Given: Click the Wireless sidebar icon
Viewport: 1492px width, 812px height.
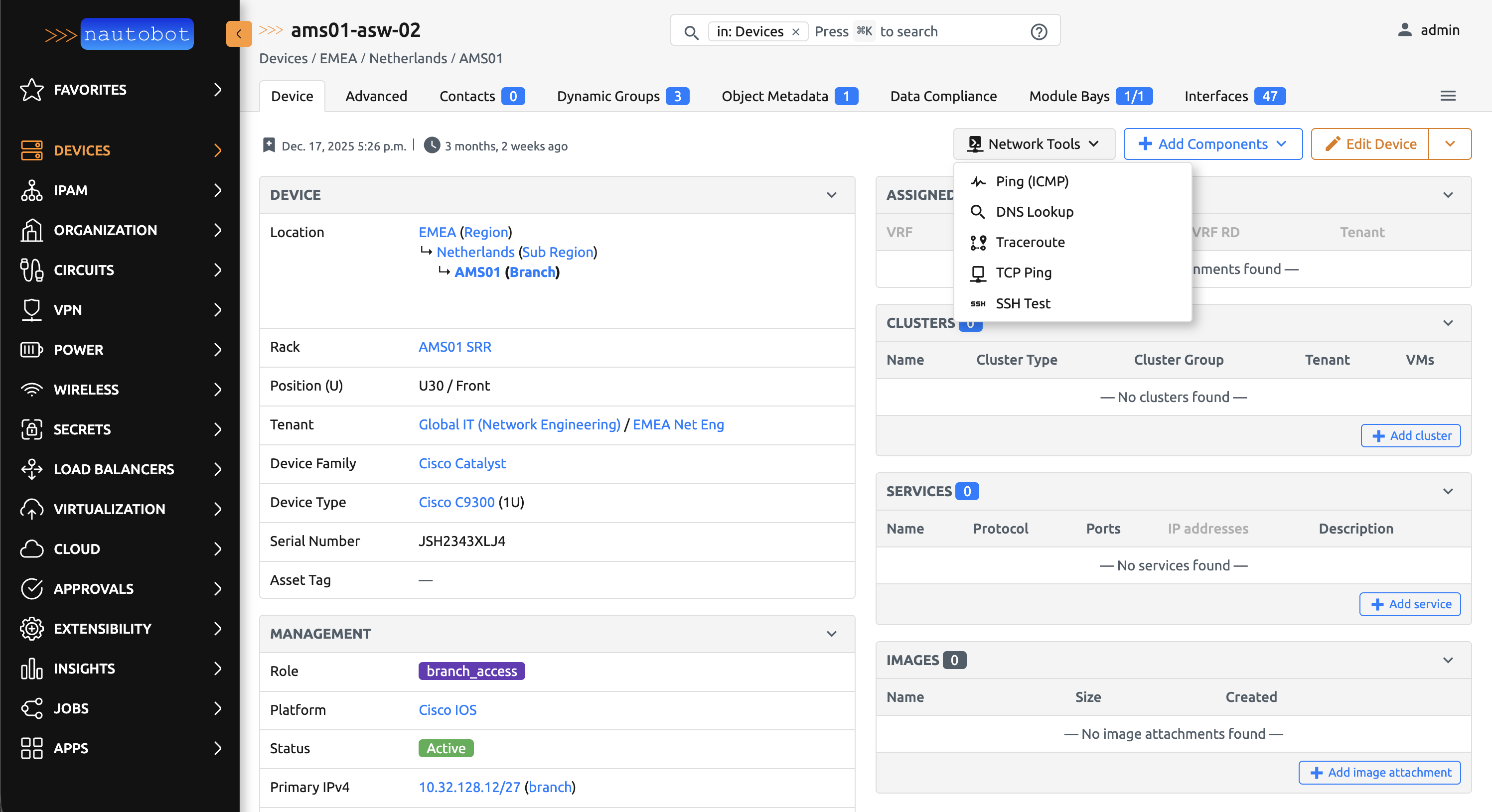Looking at the screenshot, I should pyautogui.click(x=31, y=389).
